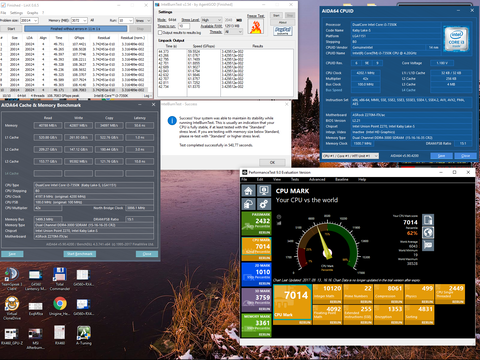Open Baseline menu in PerformanceTest

[x=342, y=179]
